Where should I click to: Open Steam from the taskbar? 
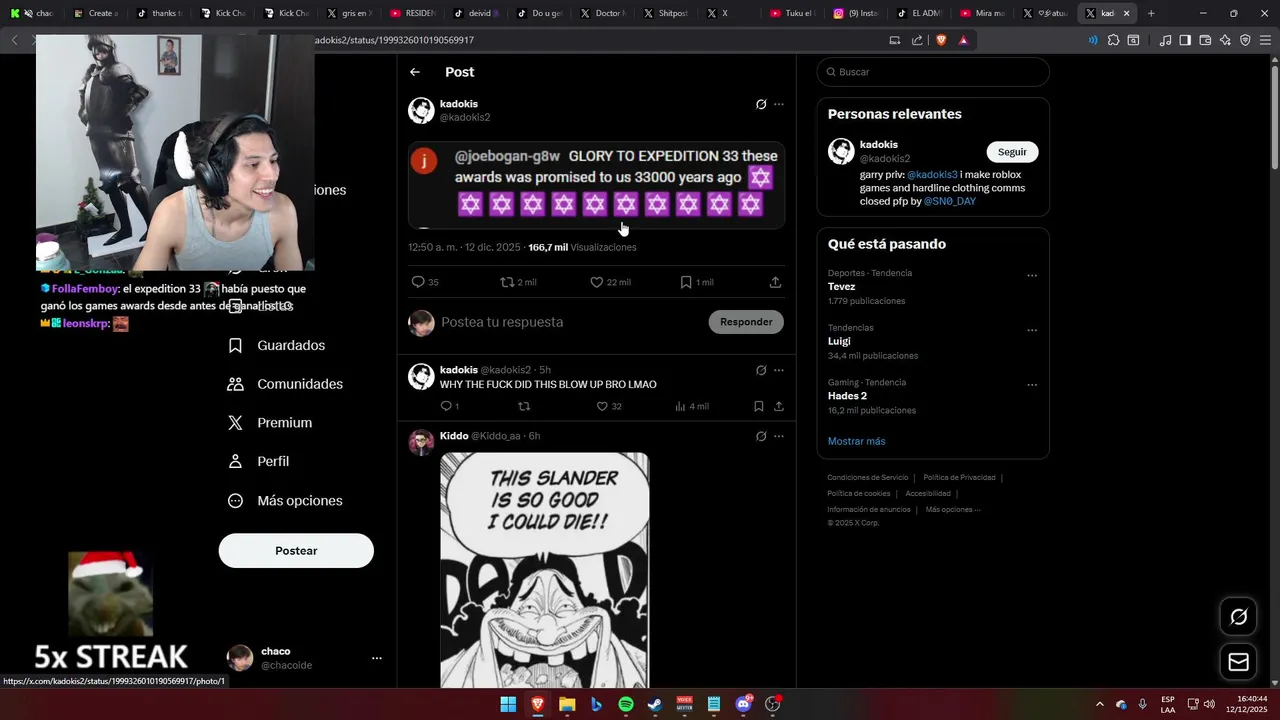(x=655, y=704)
